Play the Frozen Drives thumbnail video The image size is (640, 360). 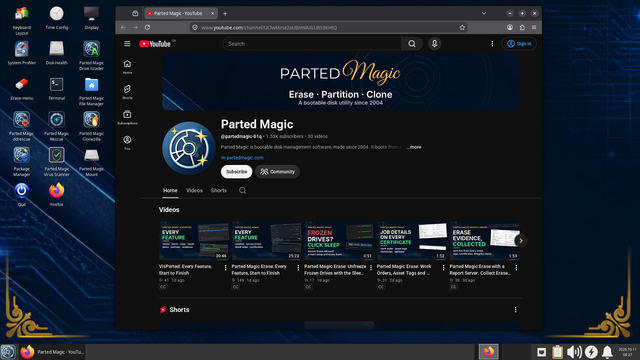pos(339,241)
